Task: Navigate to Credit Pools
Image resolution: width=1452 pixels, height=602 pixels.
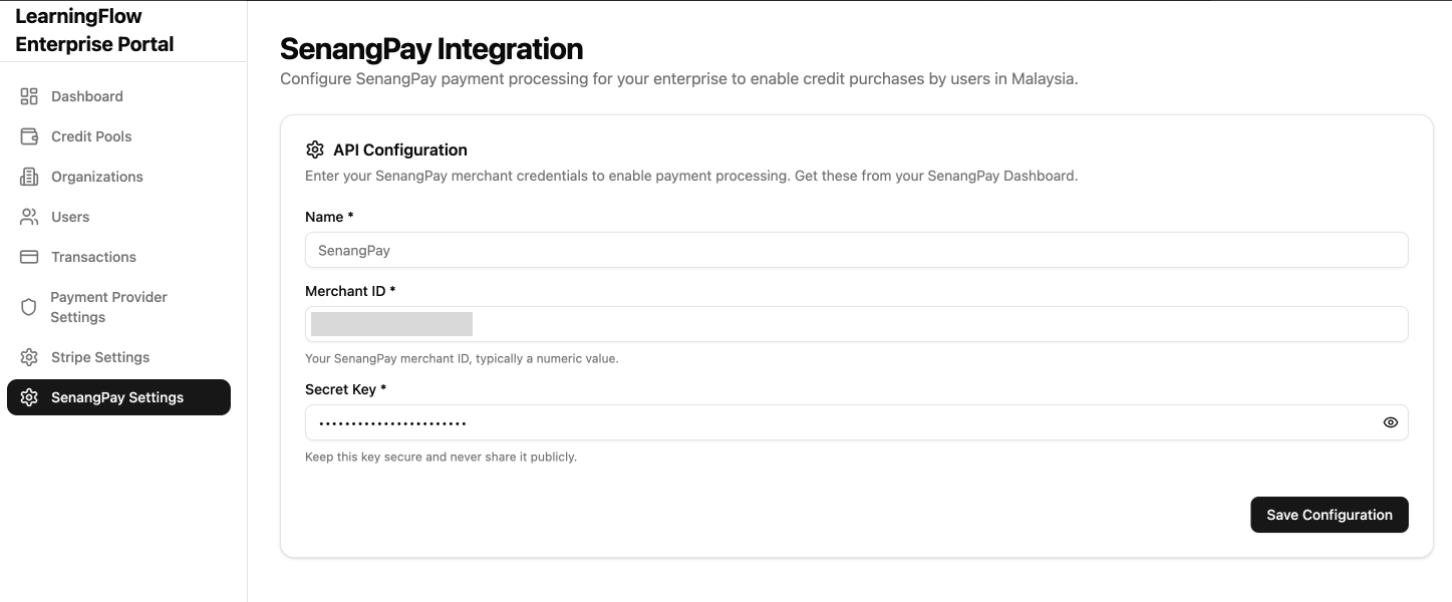Action: click(x=93, y=136)
